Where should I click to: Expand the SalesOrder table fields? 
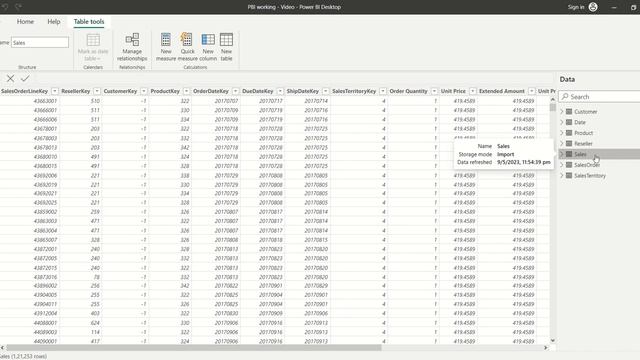(562, 164)
